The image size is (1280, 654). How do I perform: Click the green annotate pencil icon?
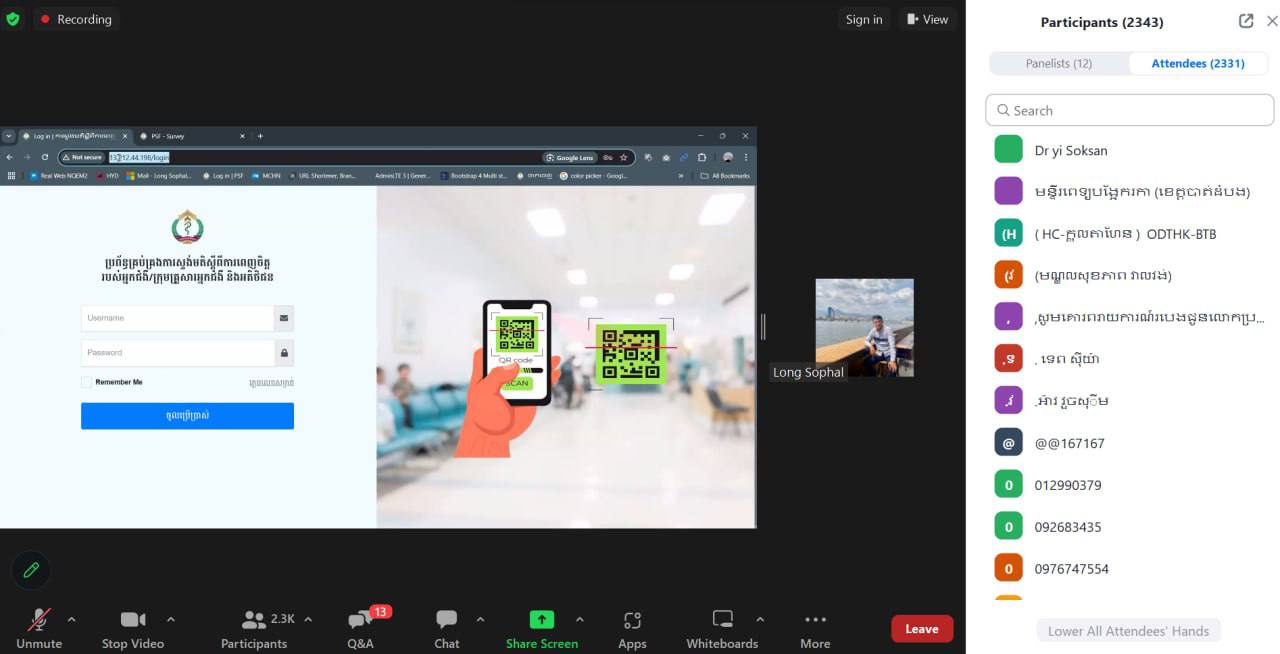point(31,570)
